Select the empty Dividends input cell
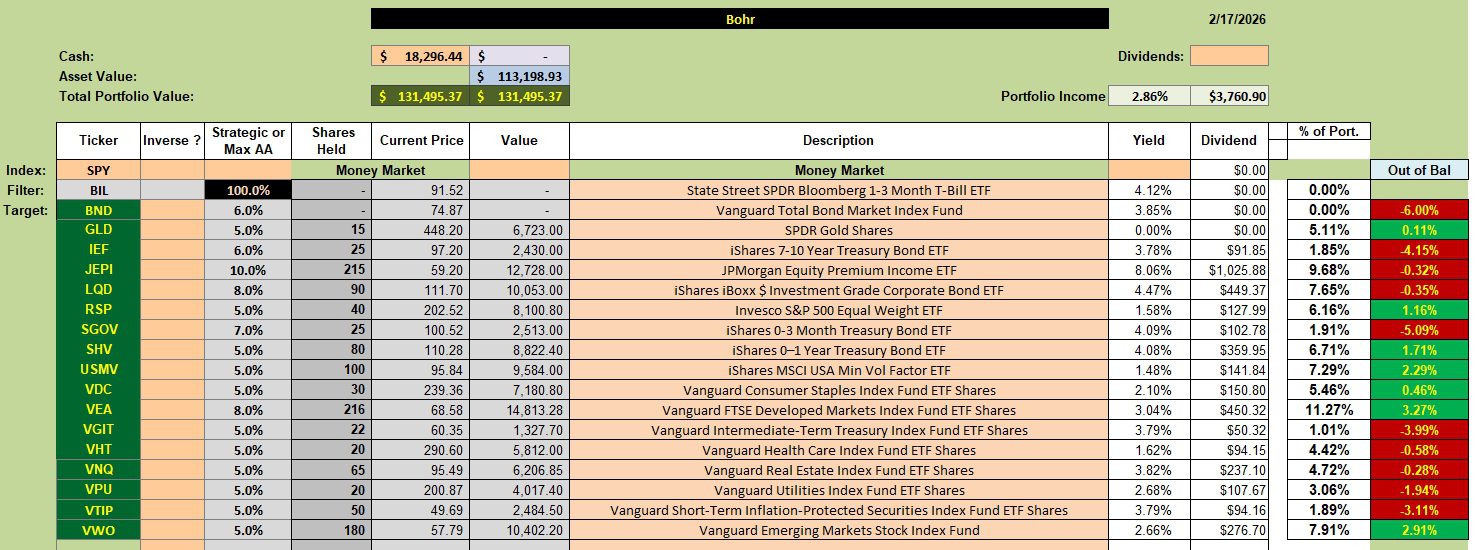The width and height of the screenshot is (1476, 550). (1229, 56)
